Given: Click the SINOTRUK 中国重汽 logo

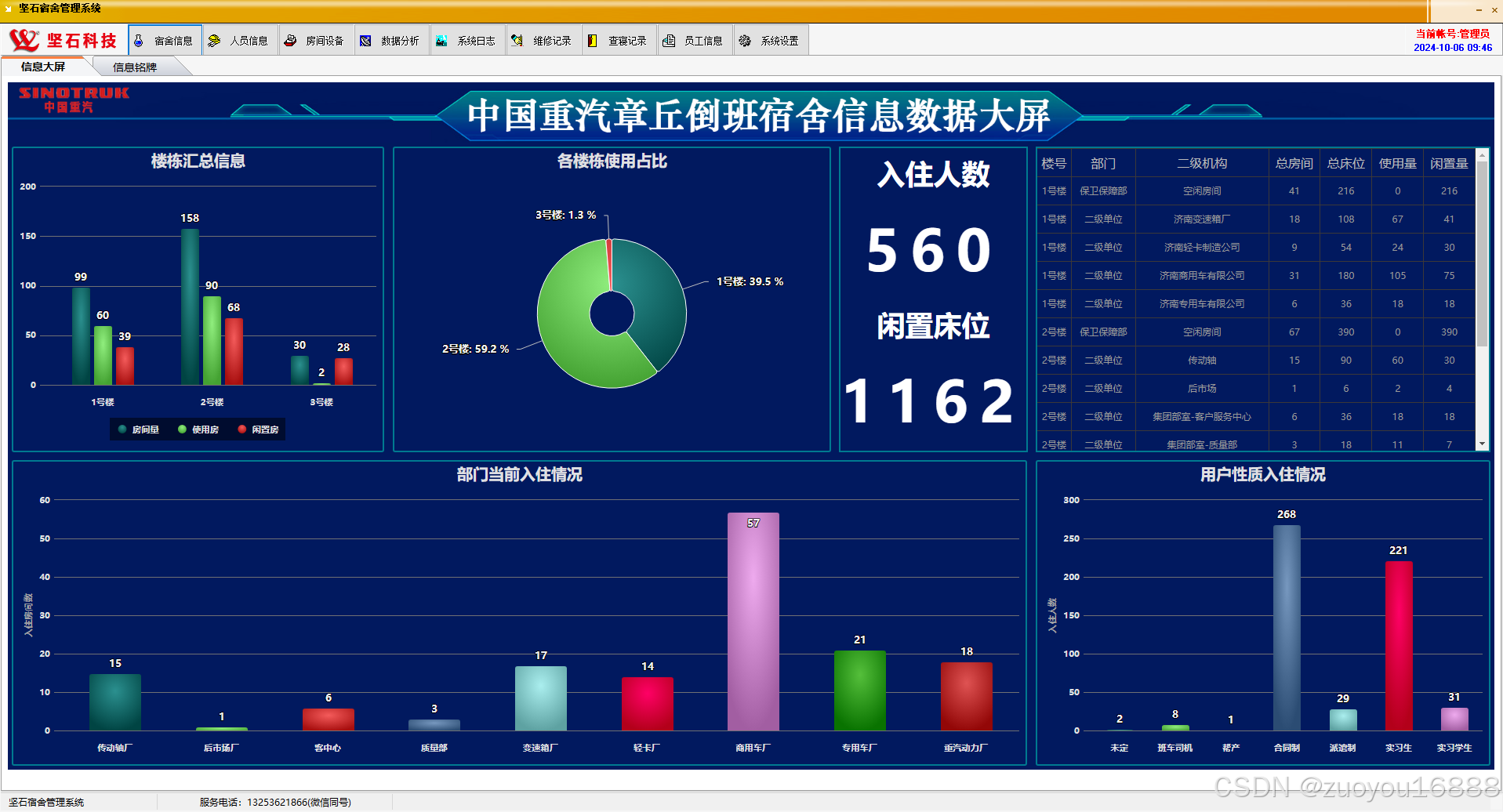Looking at the screenshot, I should pos(74,100).
